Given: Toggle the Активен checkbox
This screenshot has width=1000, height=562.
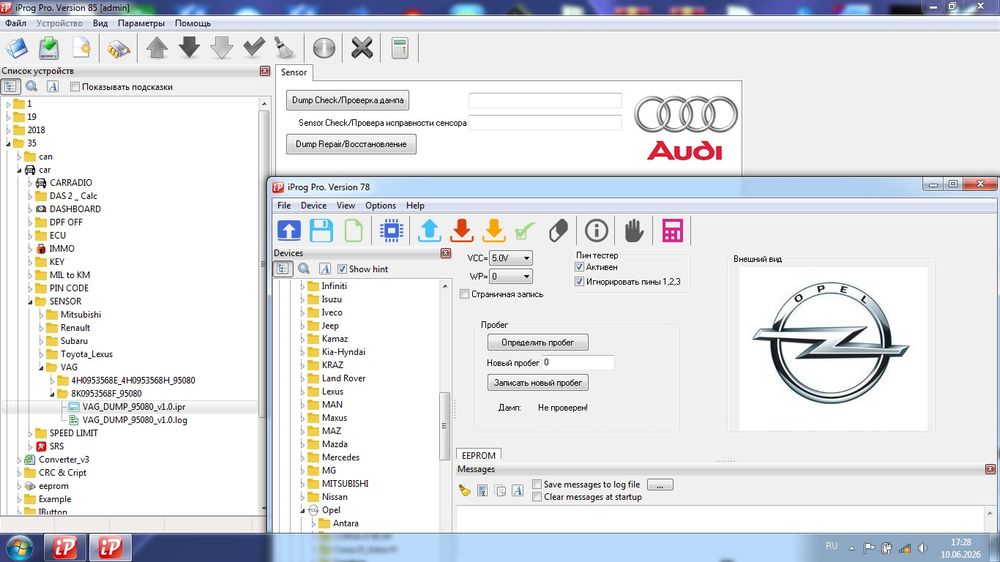Looking at the screenshot, I should click(x=580, y=267).
